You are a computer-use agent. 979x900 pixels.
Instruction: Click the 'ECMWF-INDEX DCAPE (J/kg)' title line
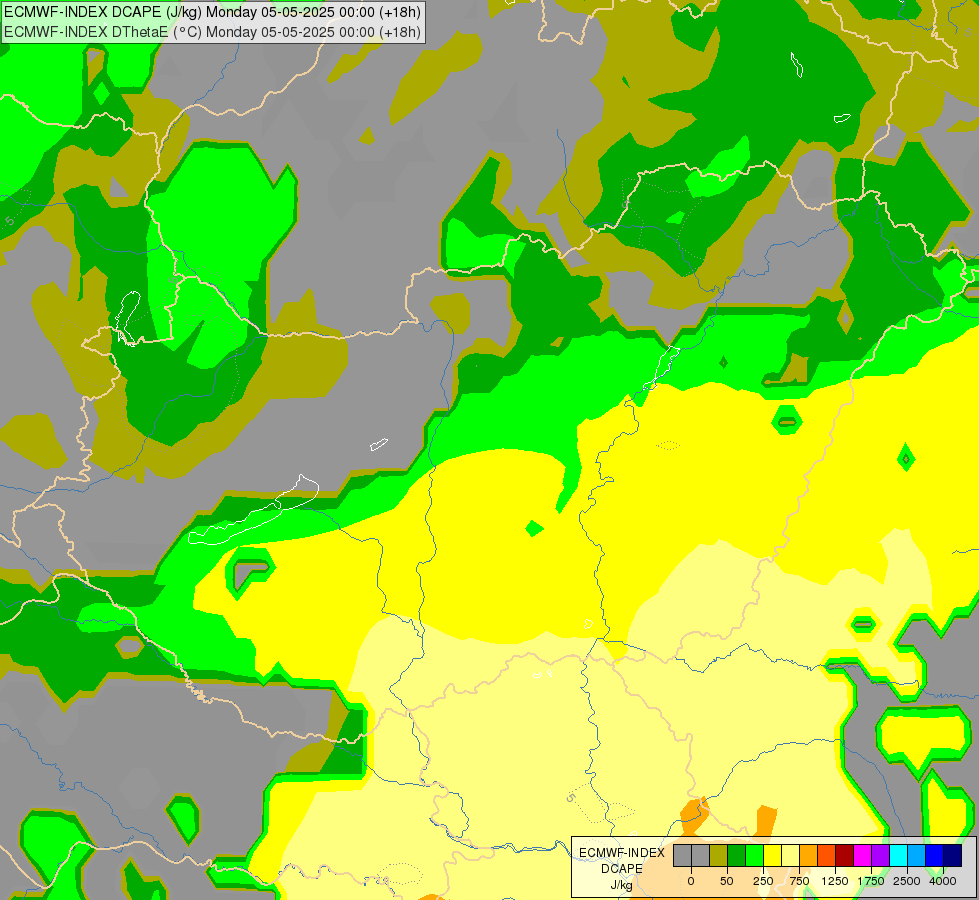212,12
